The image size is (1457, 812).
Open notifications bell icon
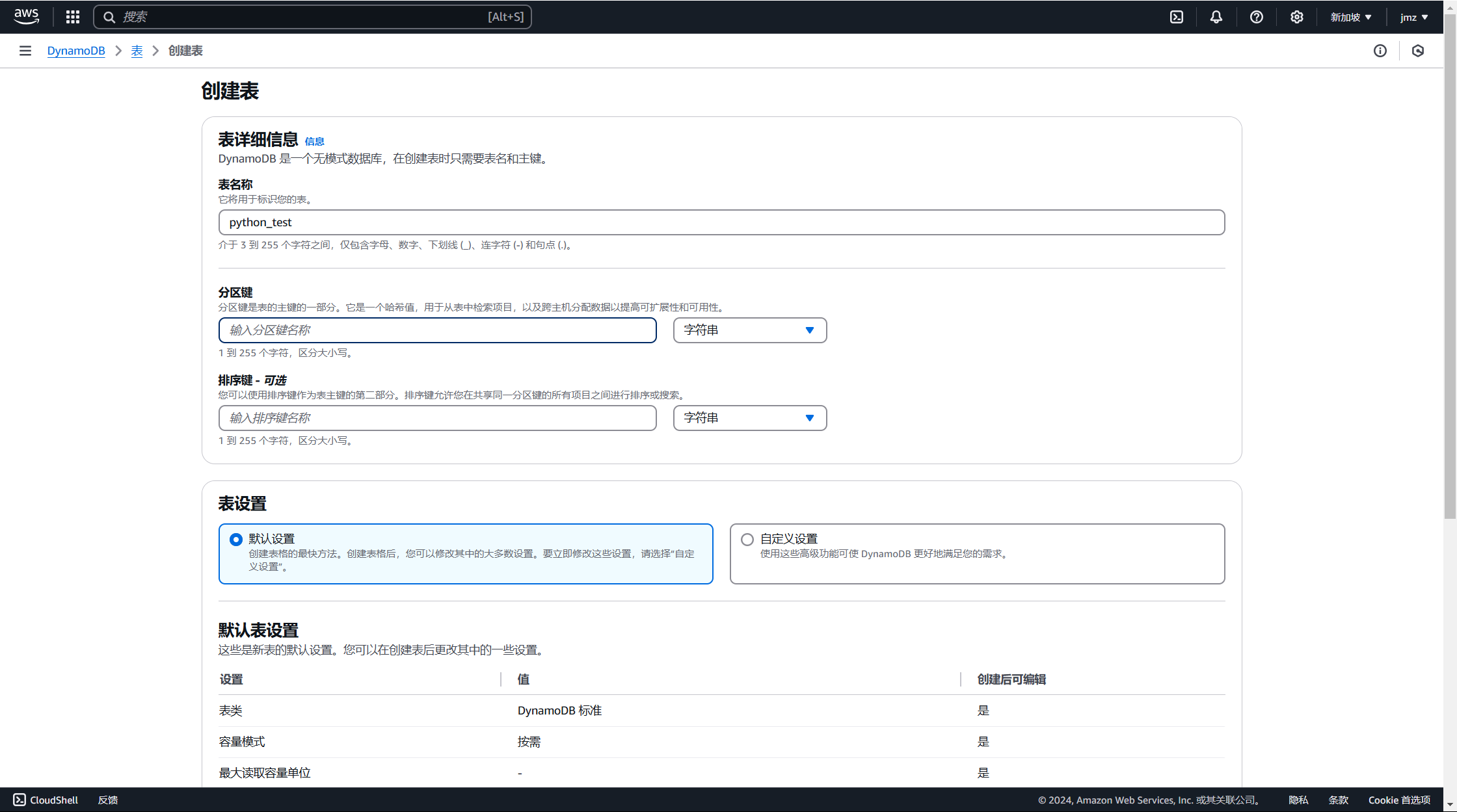1216,17
